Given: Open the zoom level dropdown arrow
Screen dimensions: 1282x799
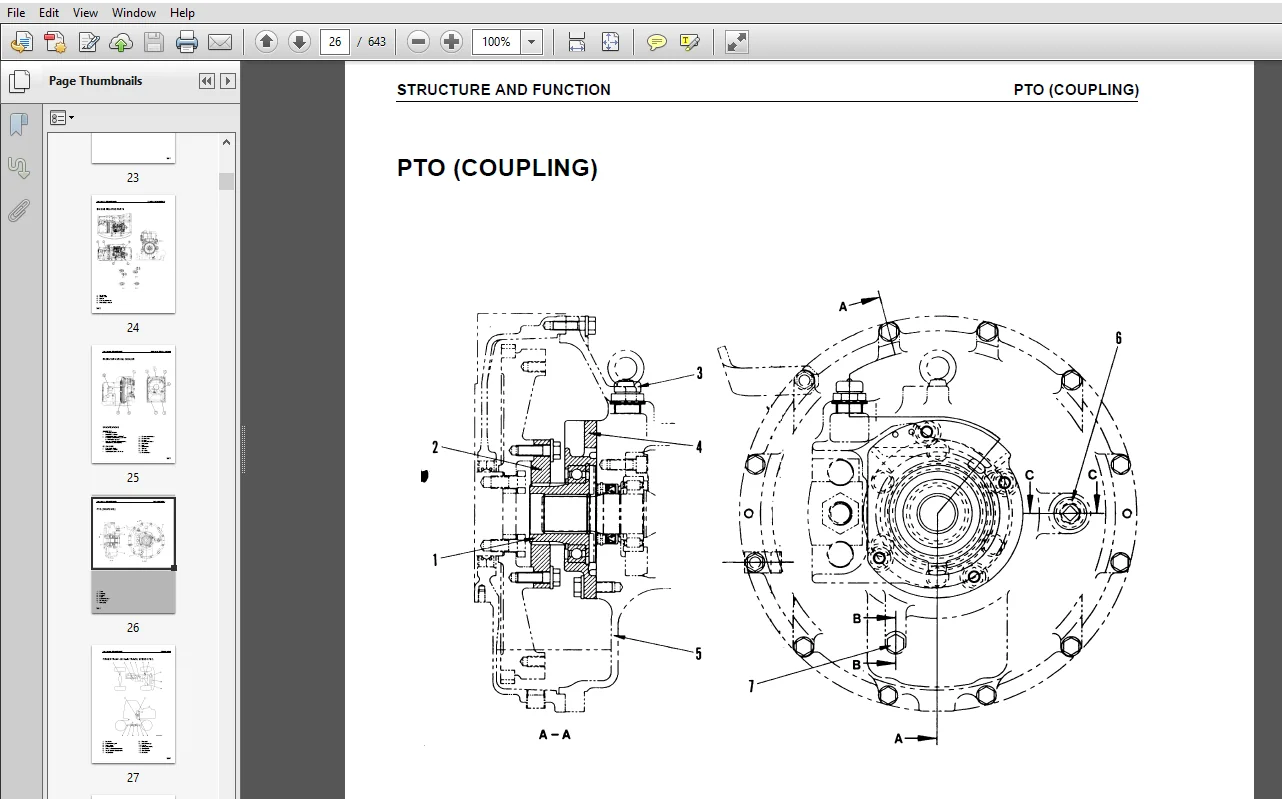Looking at the screenshot, I should [x=532, y=42].
